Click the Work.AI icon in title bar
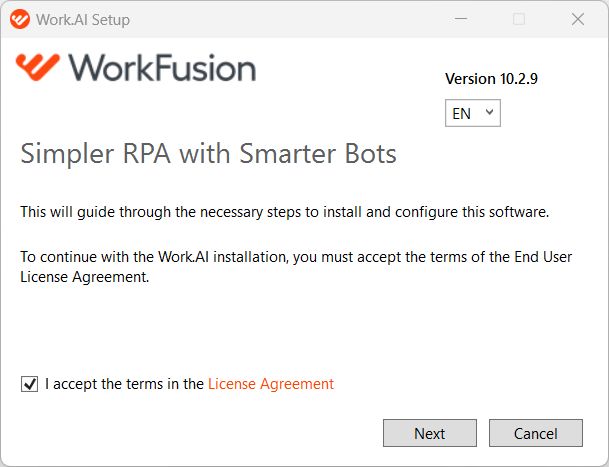The image size is (609, 467). click(20, 19)
